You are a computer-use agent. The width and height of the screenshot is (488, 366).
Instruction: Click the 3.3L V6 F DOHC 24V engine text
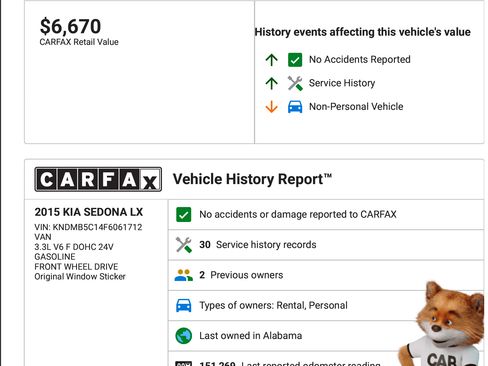point(74,247)
